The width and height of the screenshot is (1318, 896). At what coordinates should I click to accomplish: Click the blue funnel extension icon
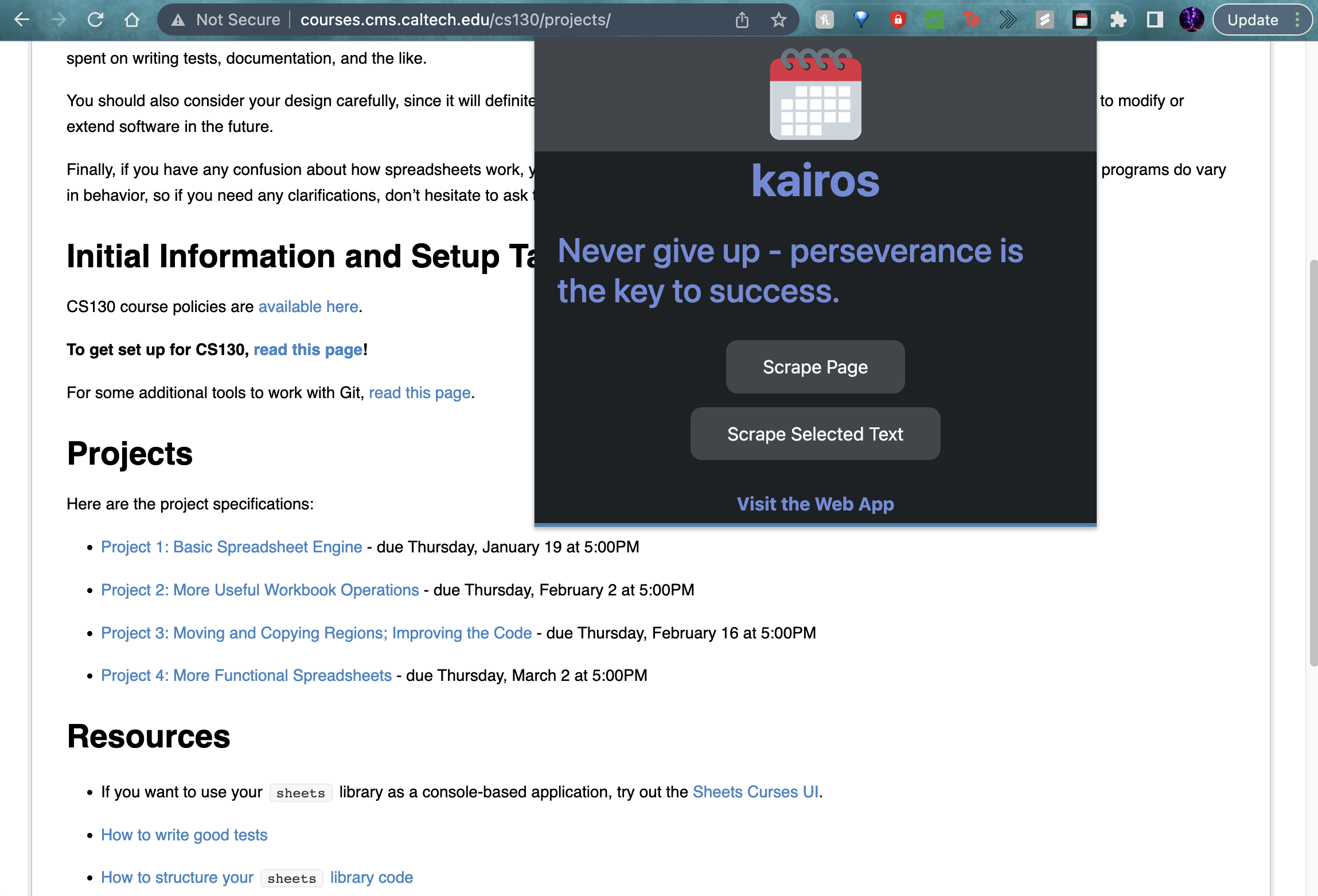(x=861, y=19)
